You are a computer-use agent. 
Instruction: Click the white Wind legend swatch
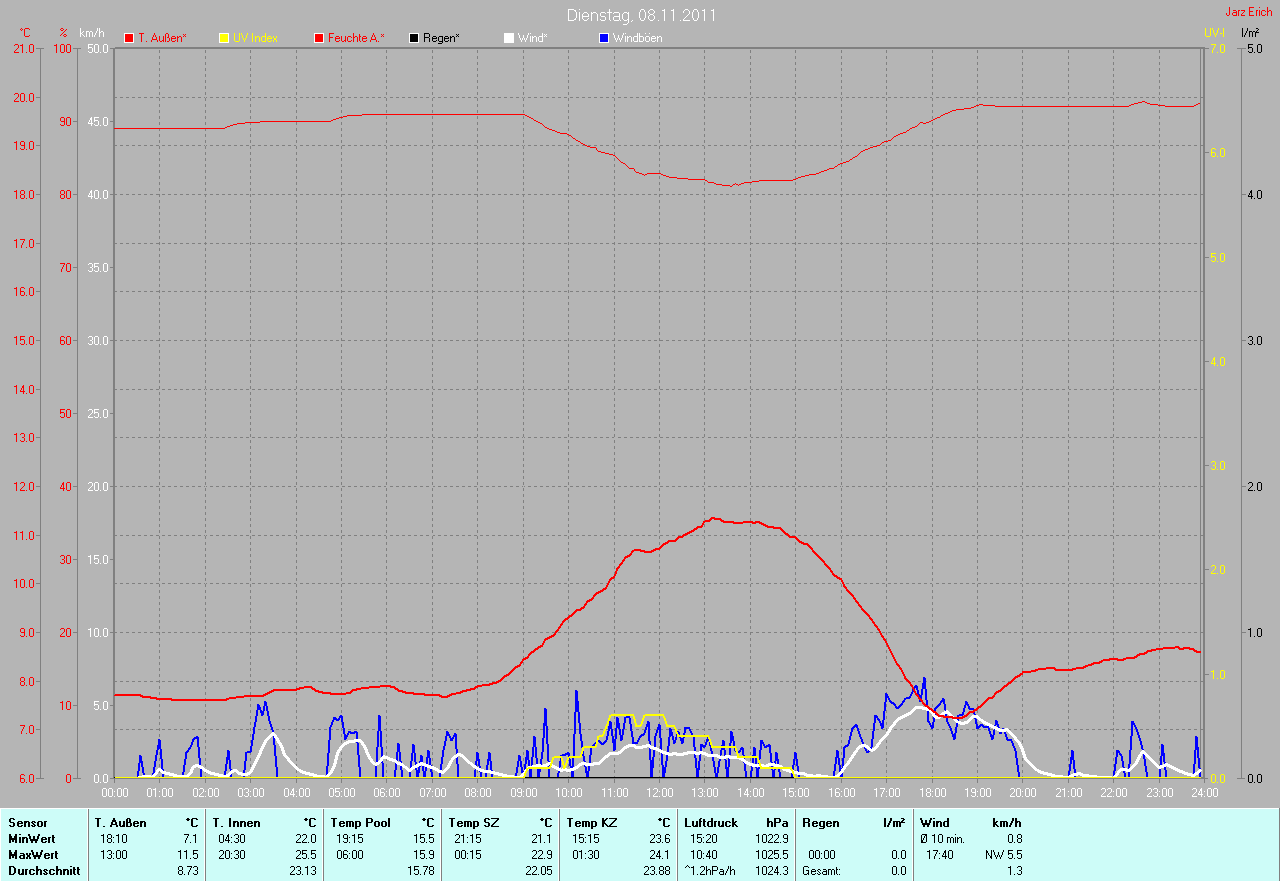pyautogui.click(x=509, y=38)
